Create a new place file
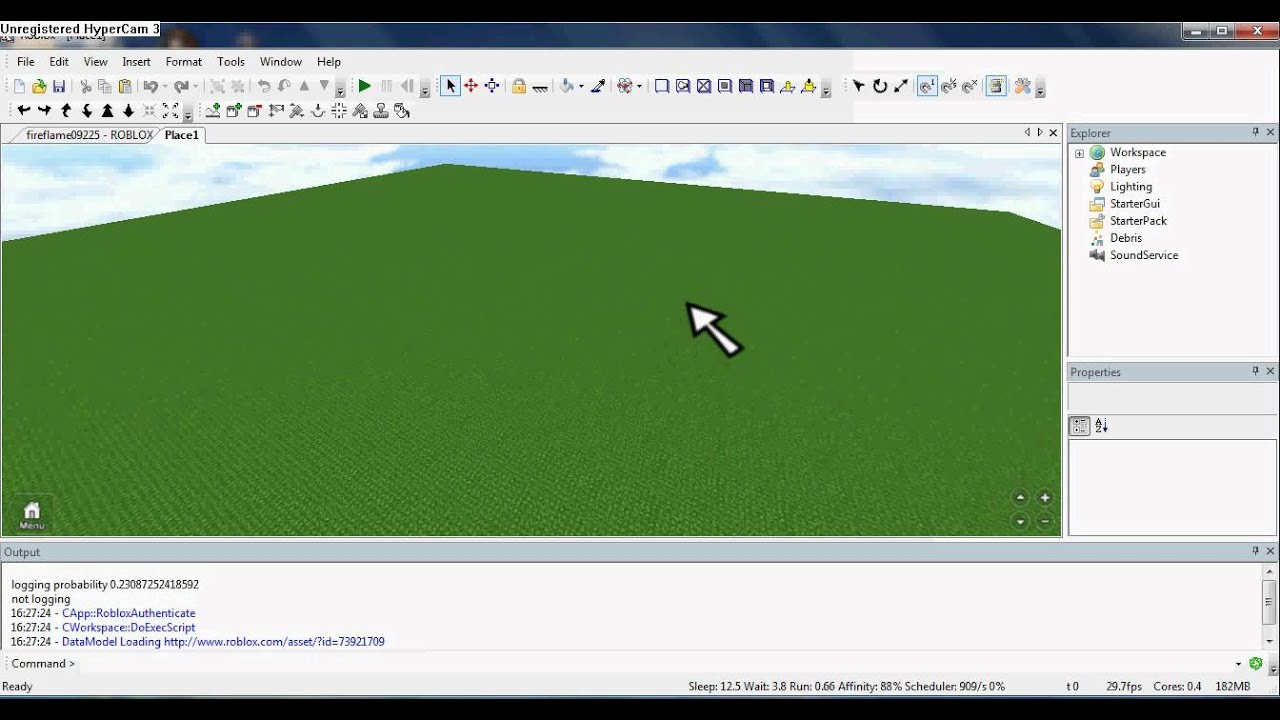This screenshot has width=1280, height=720. pos(19,86)
